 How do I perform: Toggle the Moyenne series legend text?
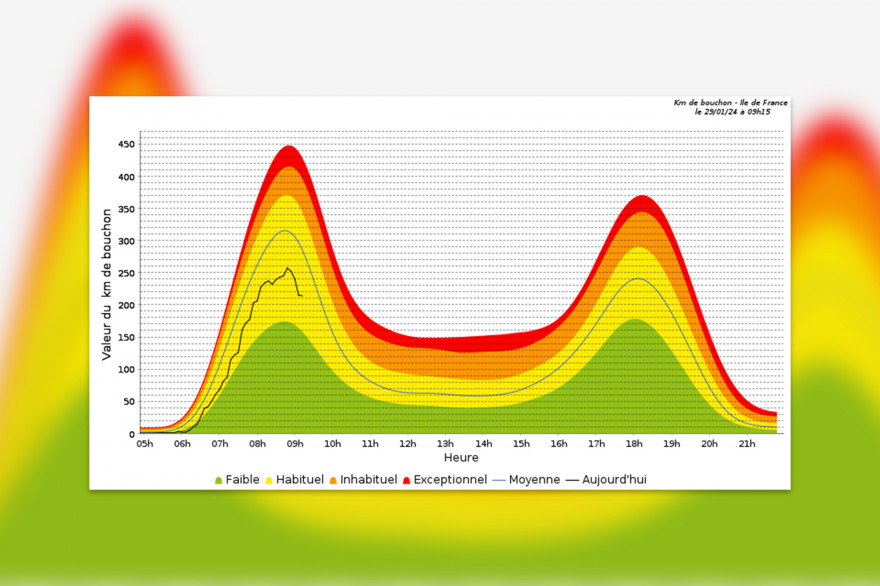[534, 480]
